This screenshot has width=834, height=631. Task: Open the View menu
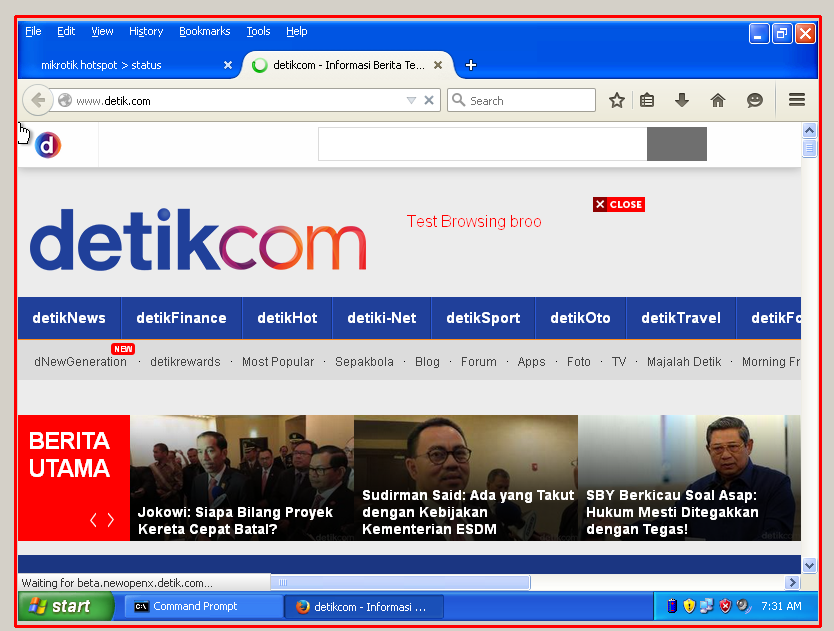point(102,31)
